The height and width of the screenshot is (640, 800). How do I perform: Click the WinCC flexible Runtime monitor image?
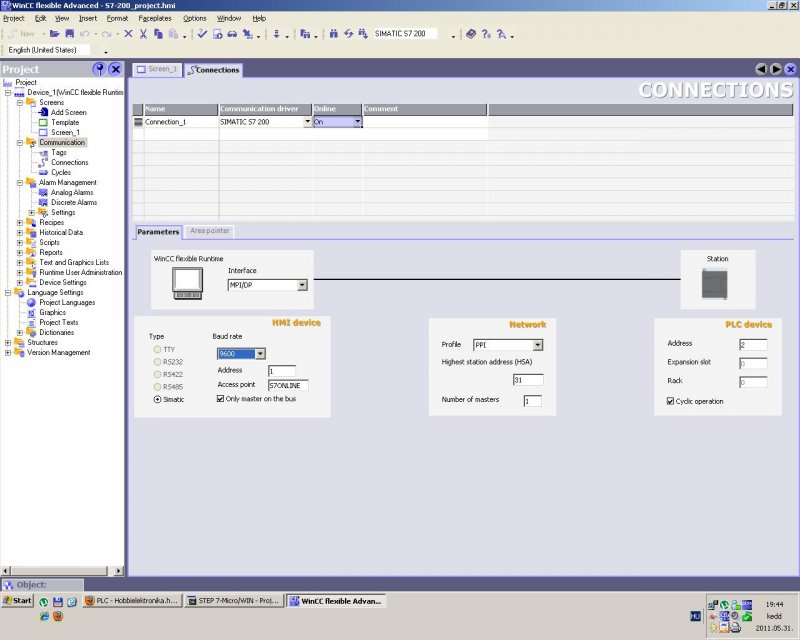pos(187,283)
